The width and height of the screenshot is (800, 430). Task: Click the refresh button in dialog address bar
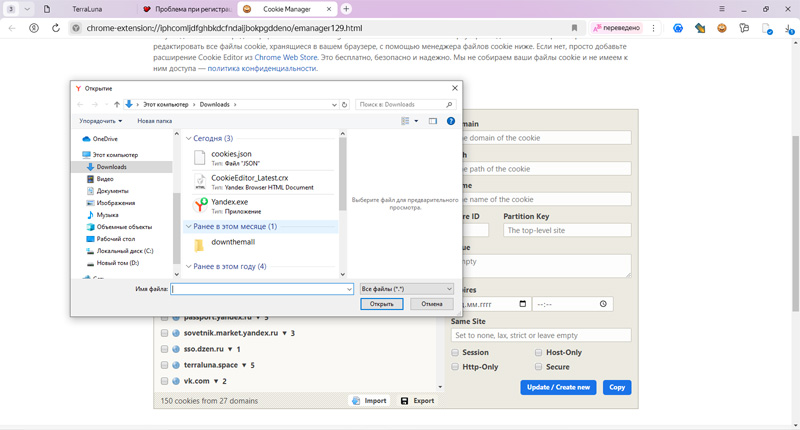pos(345,104)
